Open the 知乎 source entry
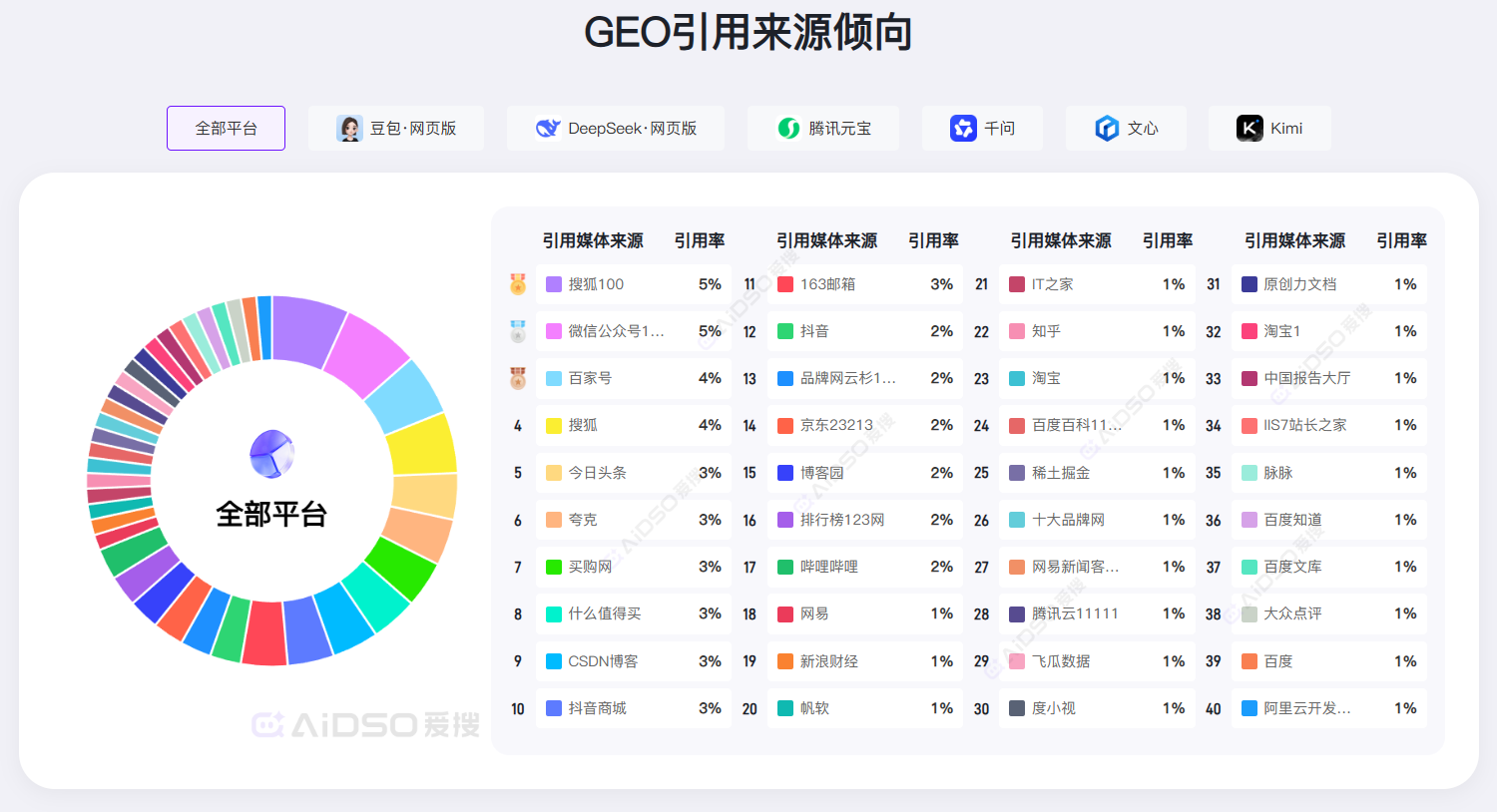 (x=1096, y=331)
